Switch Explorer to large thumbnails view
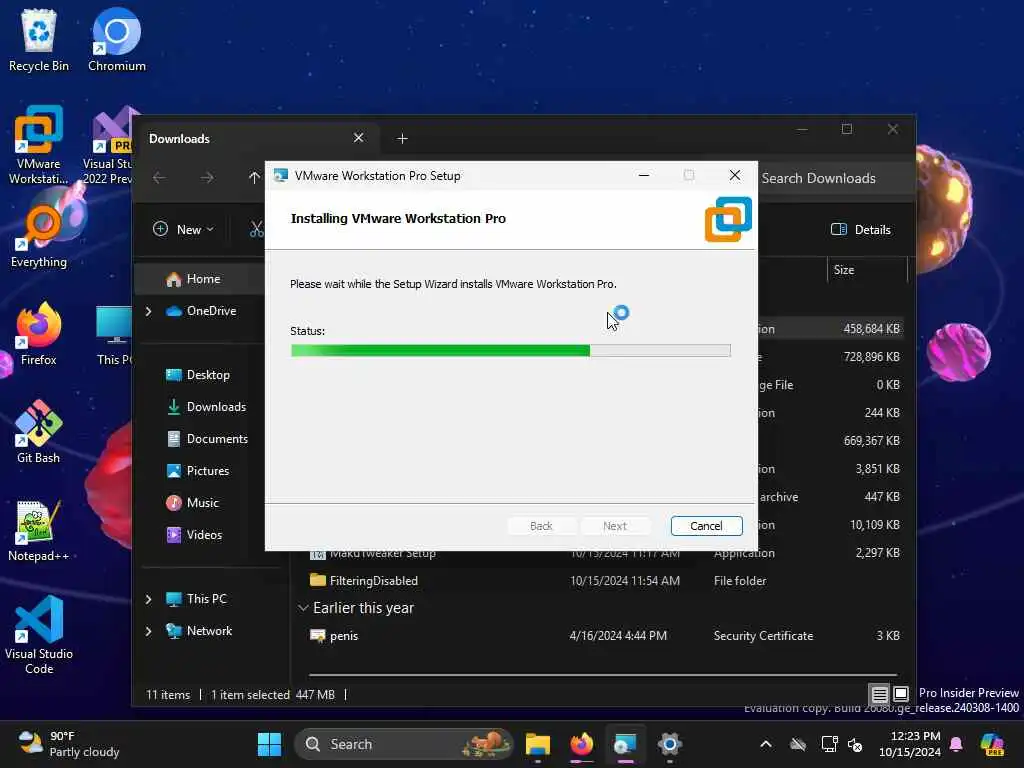Viewport: 1024px width, 768px height. click(901, 694)
